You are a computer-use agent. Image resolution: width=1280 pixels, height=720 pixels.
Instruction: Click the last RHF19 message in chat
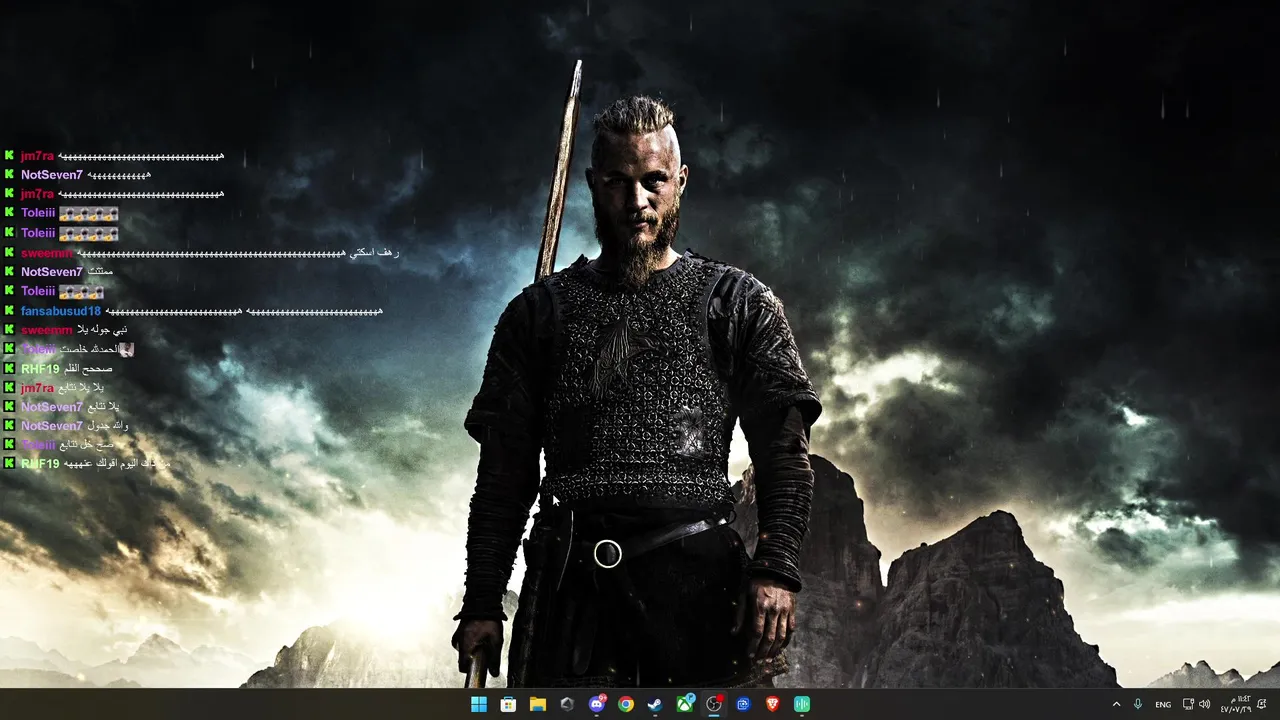click(x=117, y=464)
